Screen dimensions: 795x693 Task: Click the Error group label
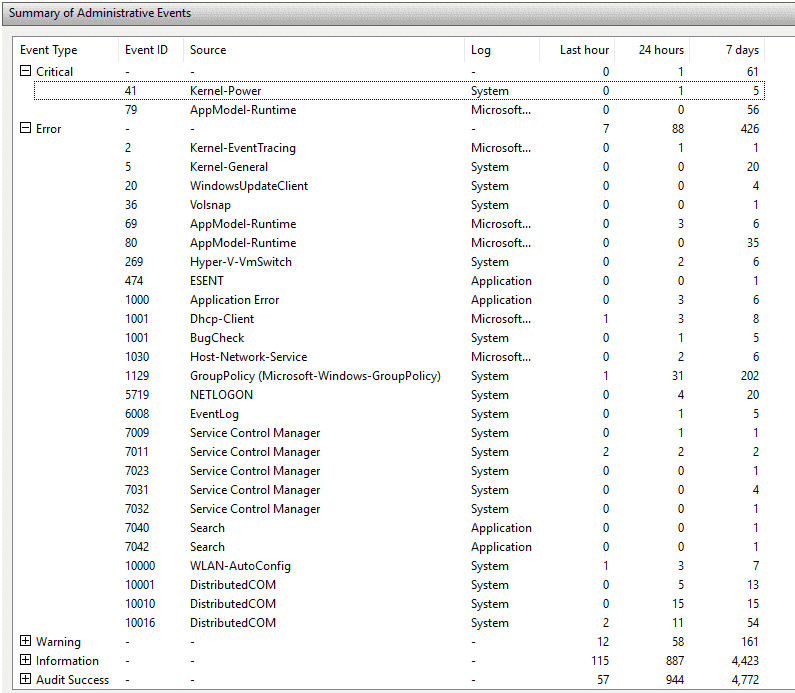(48, 129)
